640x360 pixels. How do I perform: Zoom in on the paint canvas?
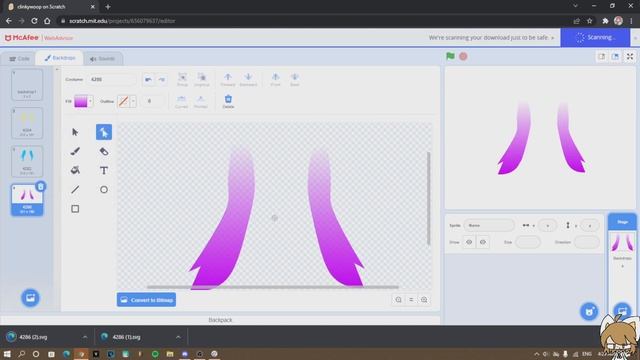tap(424, 300)
